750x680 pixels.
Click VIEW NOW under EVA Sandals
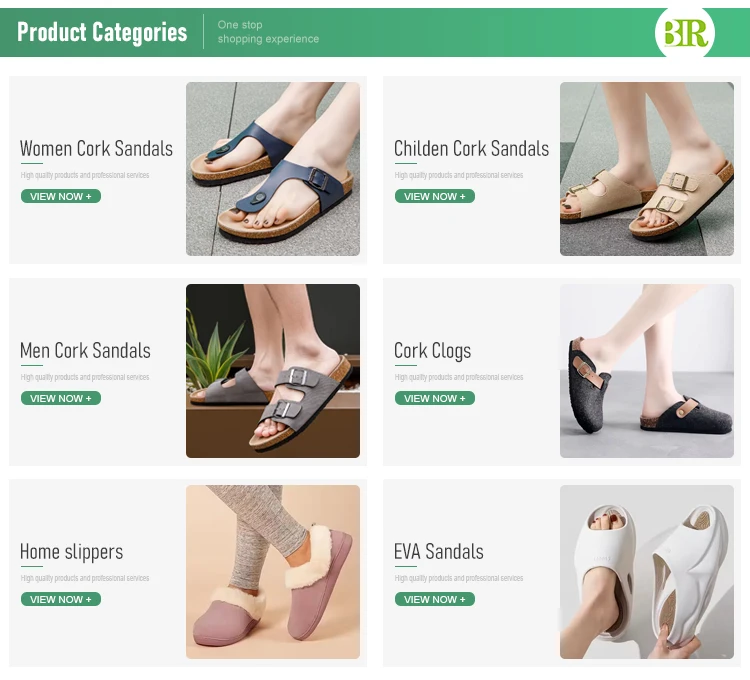[x=435, y=599]
